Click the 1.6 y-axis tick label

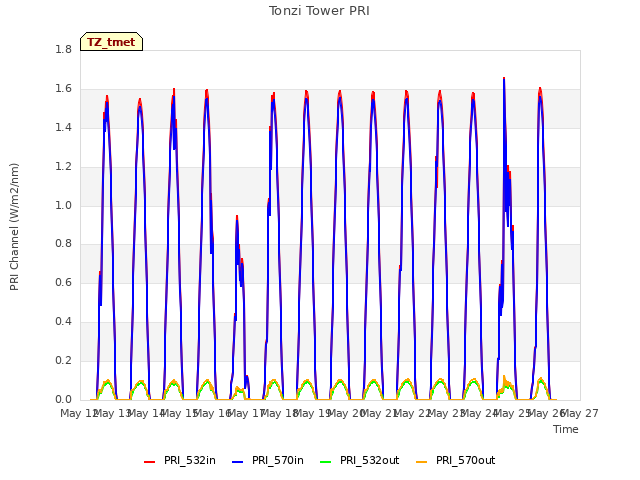(64, 89)
